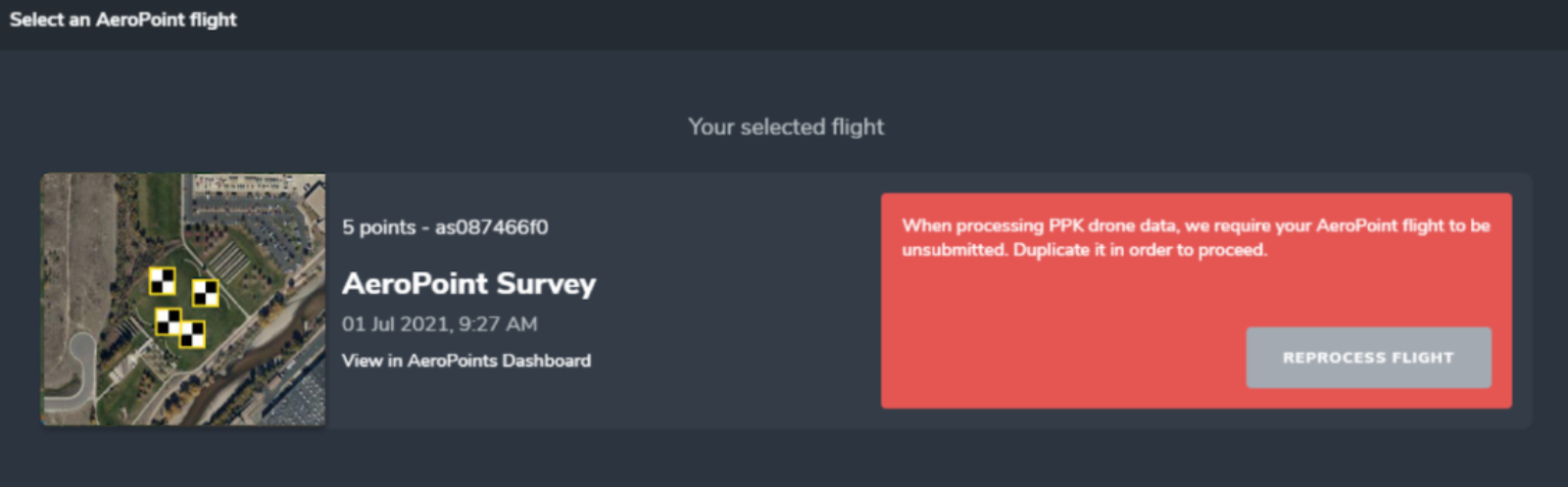Click the bottom-most checkerboard AeroPoint marker

[x=192, y=334]
